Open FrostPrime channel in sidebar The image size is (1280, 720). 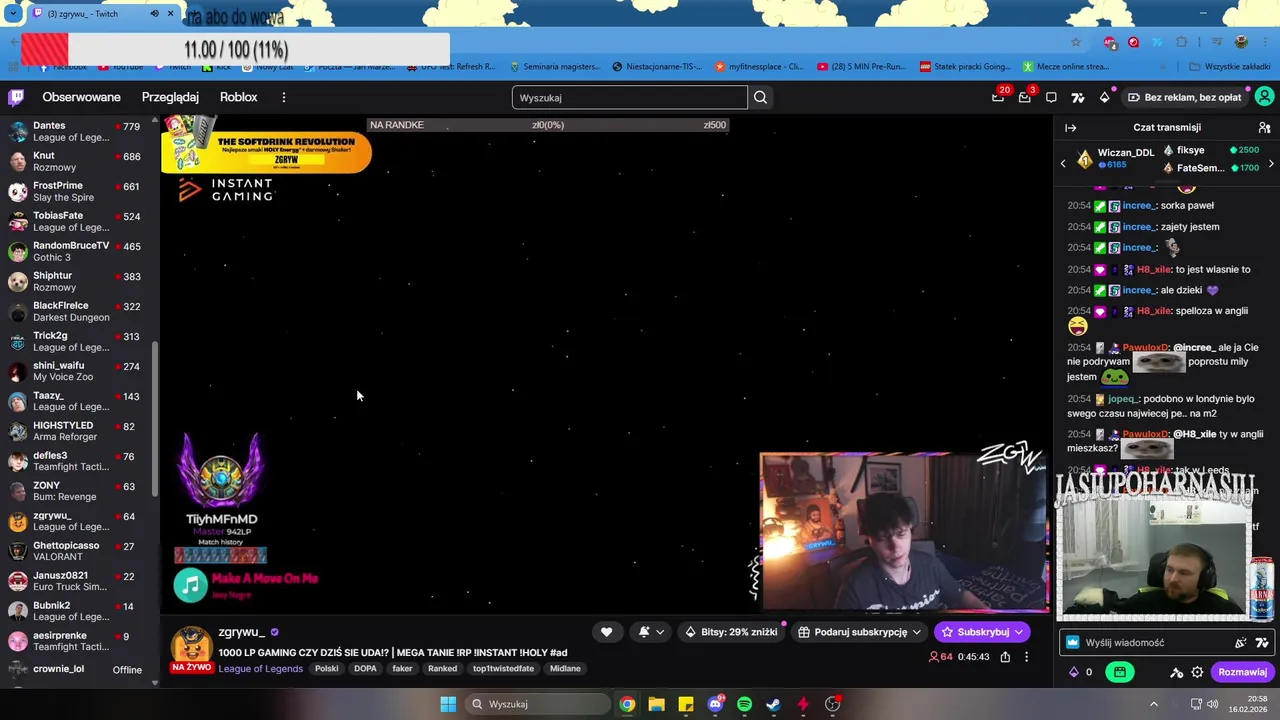(x=76, y=191)
